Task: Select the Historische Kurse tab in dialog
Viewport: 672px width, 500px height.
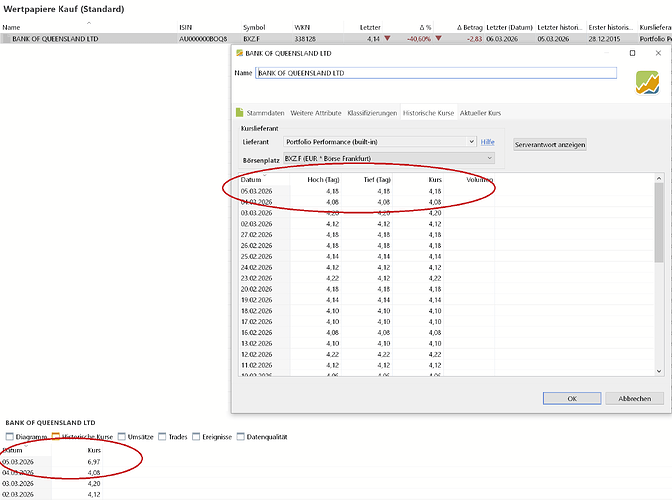Action: tap(428, 113)
